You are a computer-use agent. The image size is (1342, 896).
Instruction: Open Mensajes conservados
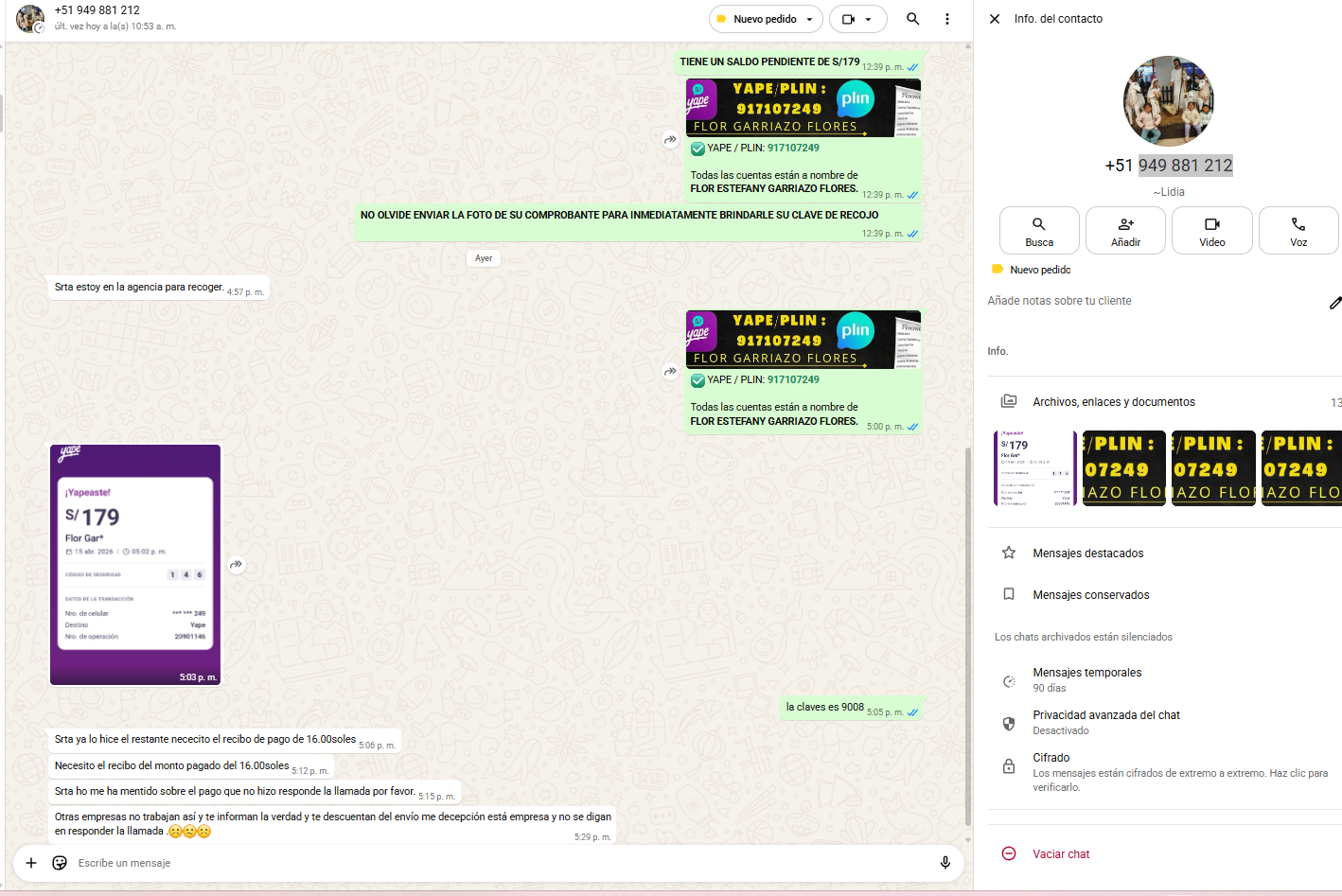pos(1090,595)
